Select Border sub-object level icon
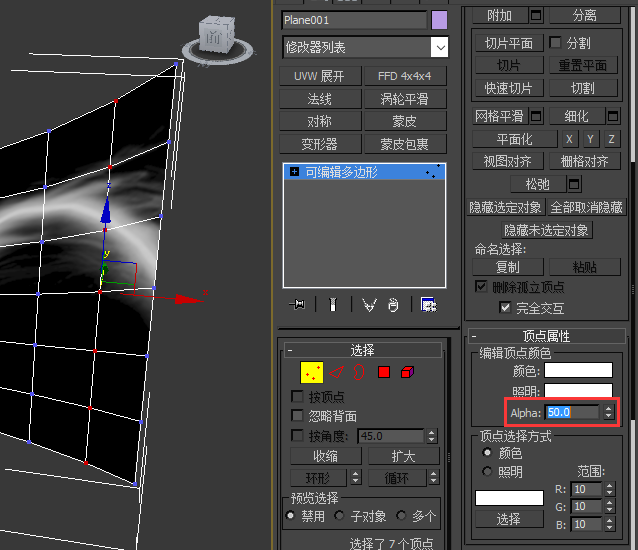This screenshot has width=638, height=550. [x=358, y=372]
